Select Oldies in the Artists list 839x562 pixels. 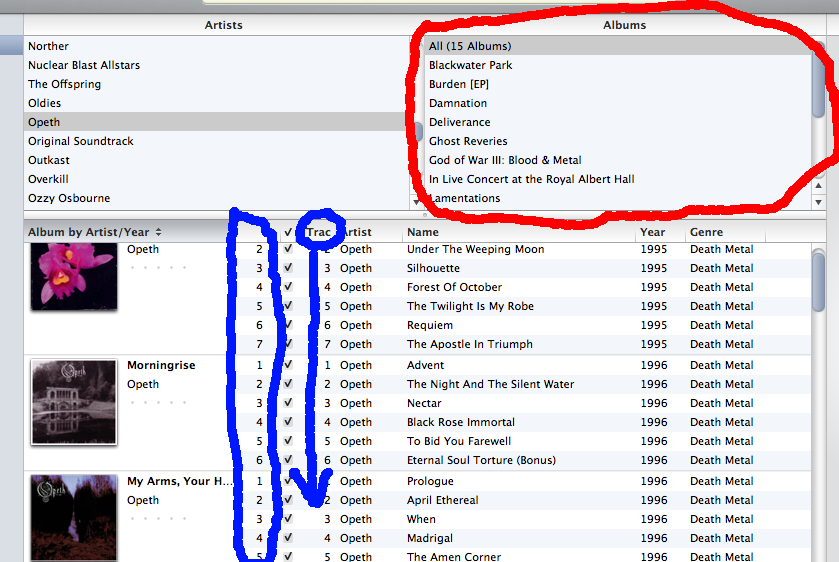[217, 103]
